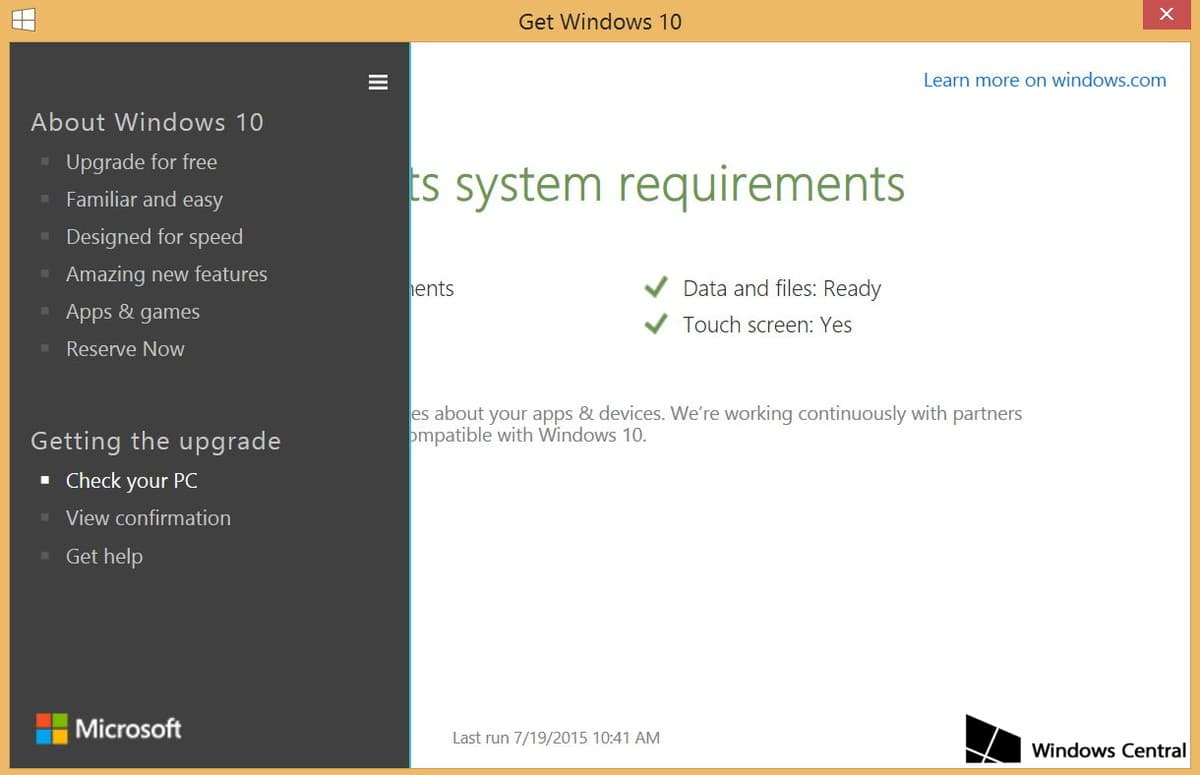Select Check your PC option
Screen dimensions: 1200x775
click(131, 481)
